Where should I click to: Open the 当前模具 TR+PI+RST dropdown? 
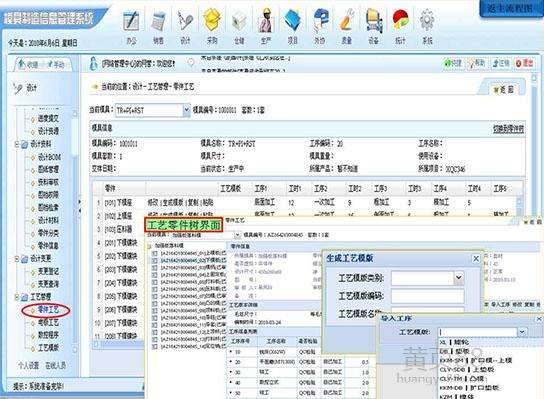pos(187,110)
